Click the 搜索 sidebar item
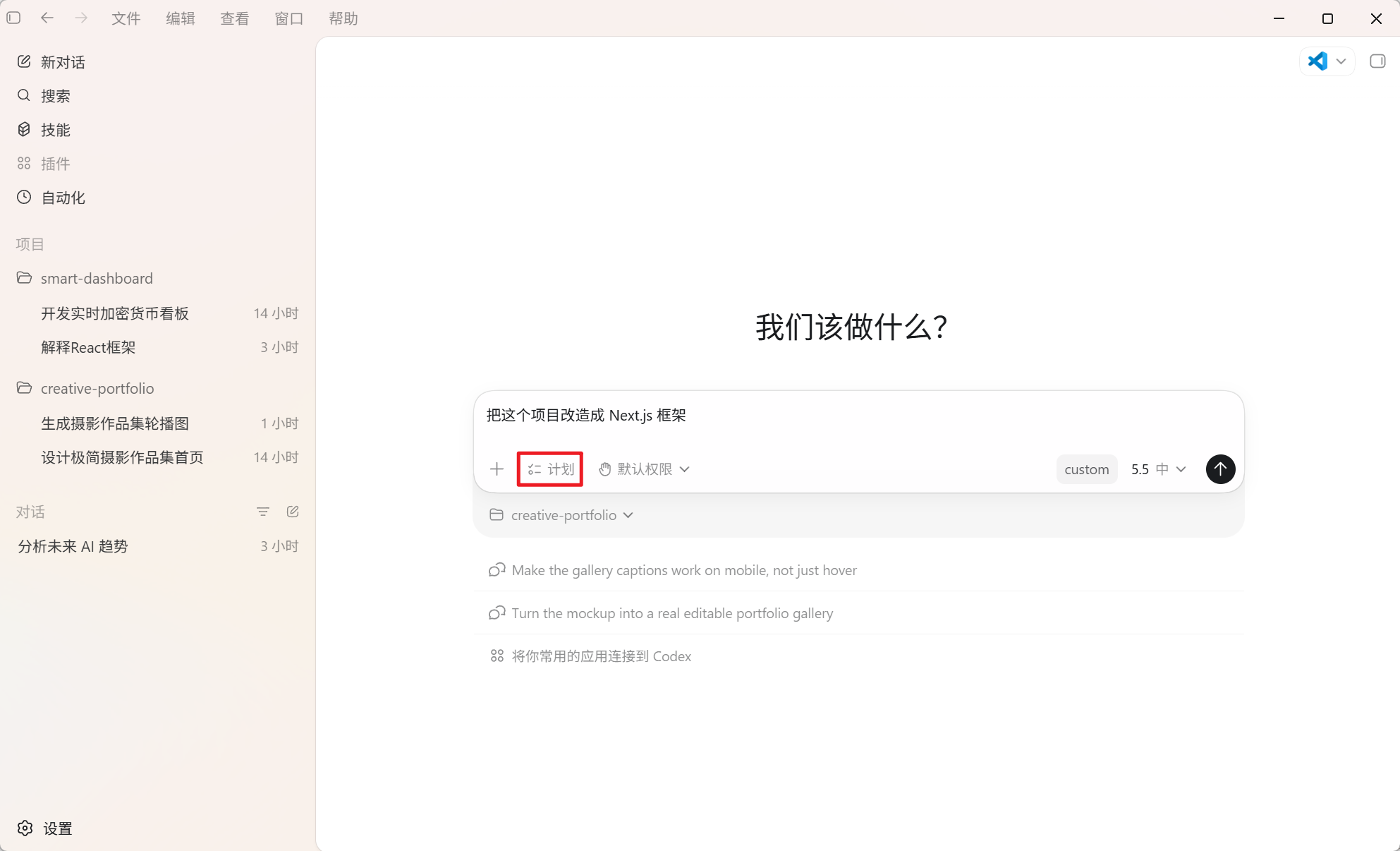 coord(157,96)
